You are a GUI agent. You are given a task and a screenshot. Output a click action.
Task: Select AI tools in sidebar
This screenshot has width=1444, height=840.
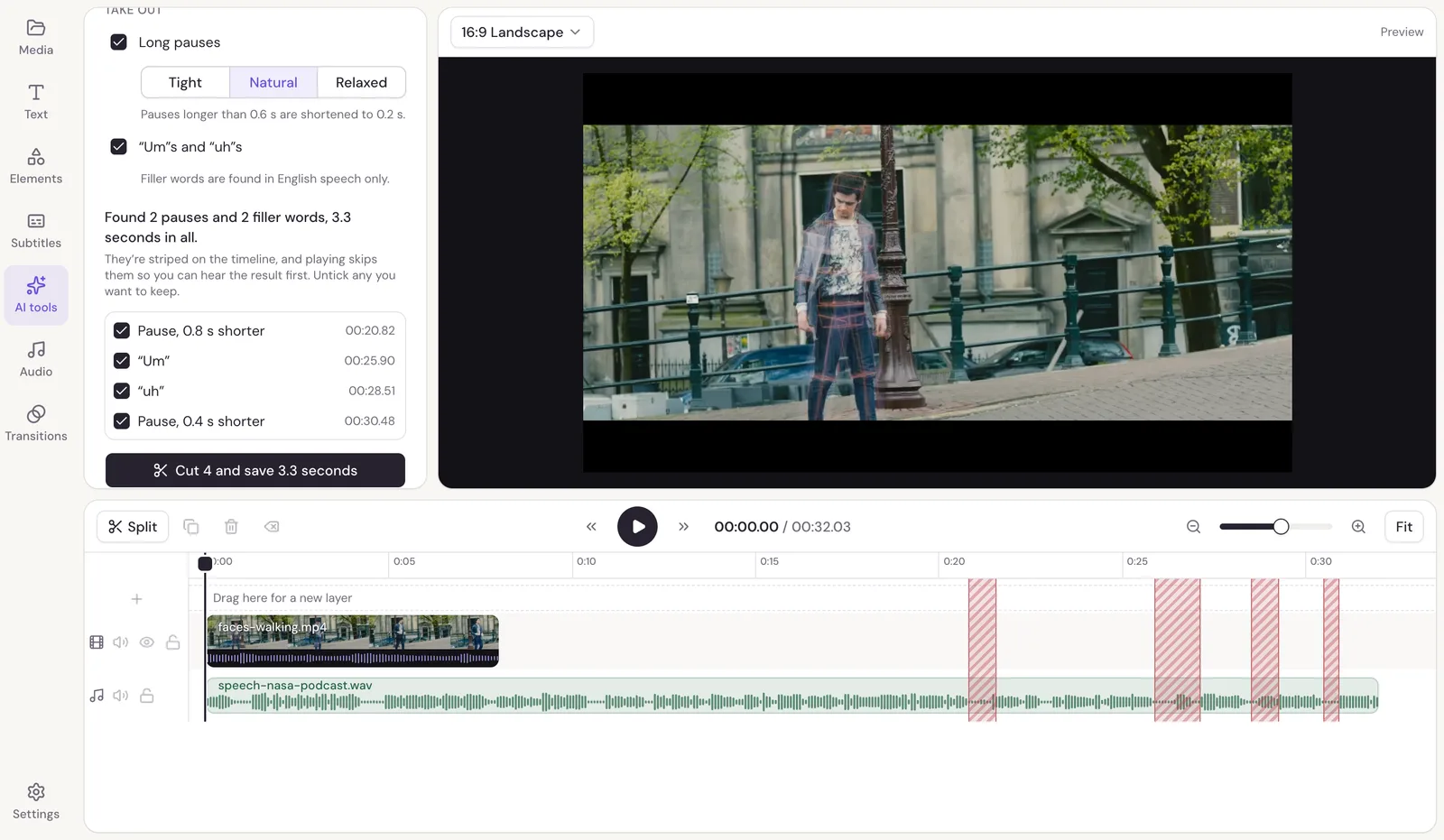[x=36, y=295]
